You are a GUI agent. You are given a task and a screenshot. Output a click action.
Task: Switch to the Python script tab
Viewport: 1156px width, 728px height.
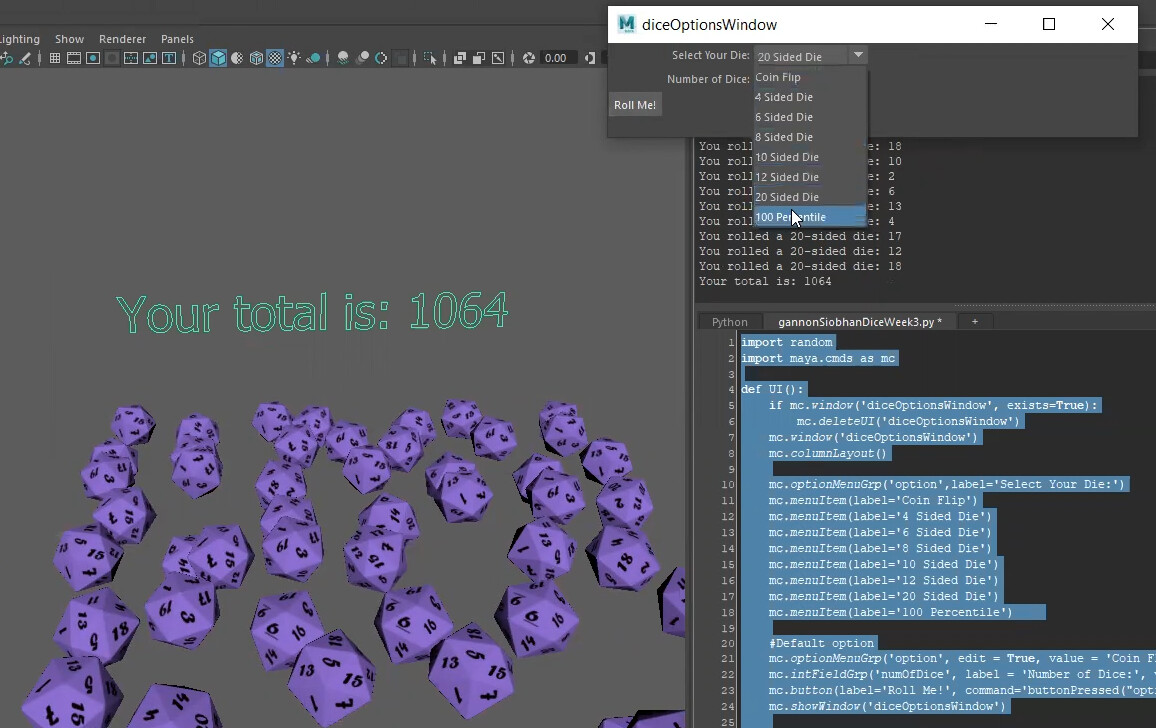(x=729, y=322)
